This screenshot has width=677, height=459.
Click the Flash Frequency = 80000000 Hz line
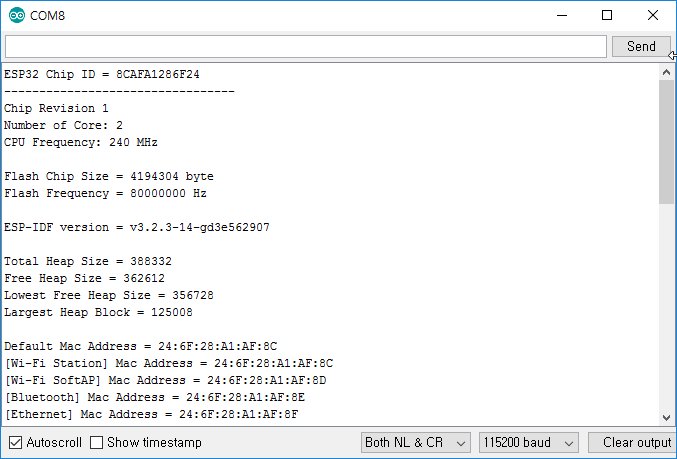point(105,193)
